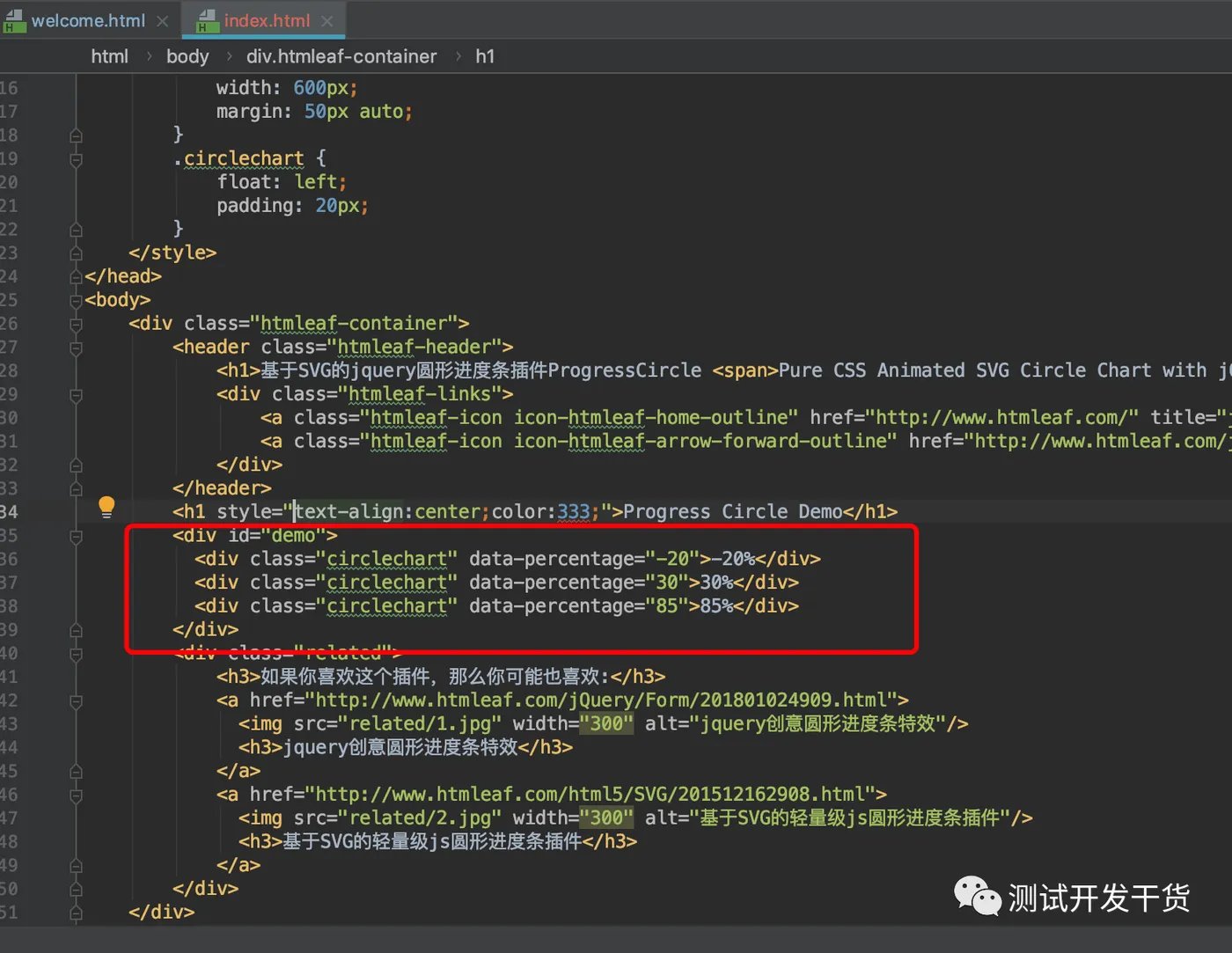Click the width="300" value on line 47

click(x=606, y=817)
